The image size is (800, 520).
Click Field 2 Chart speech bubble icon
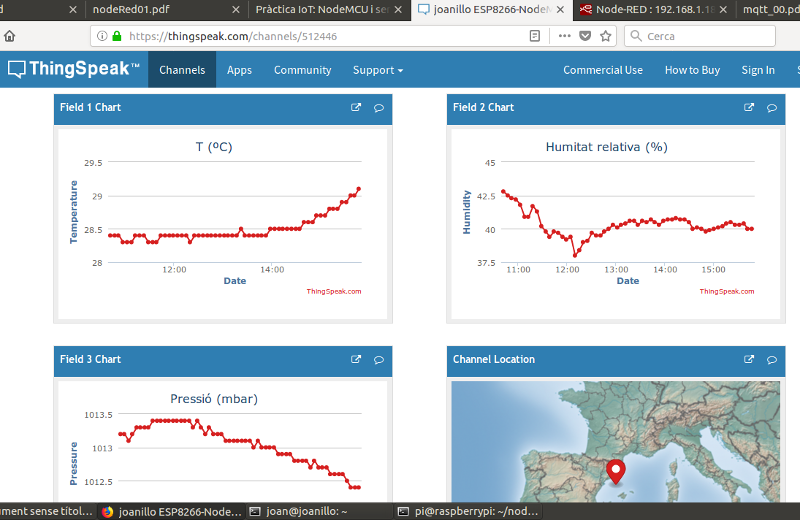click(x=772, y=108)
